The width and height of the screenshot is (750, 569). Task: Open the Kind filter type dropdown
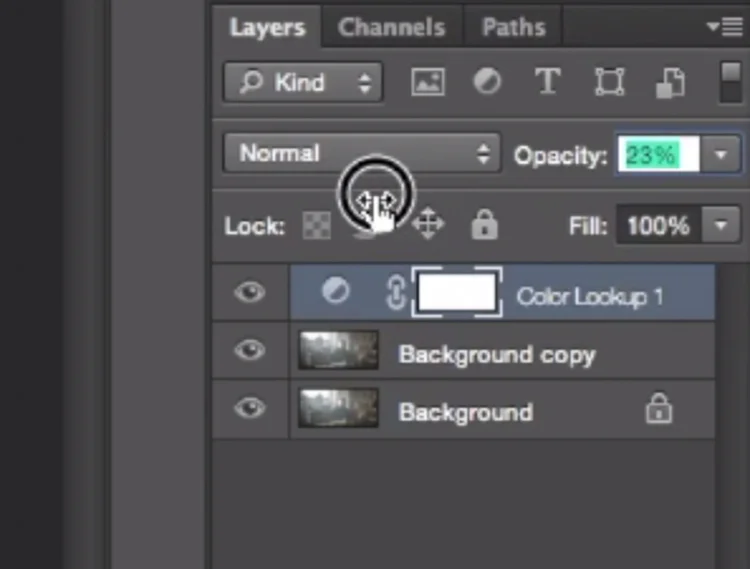click(x=303, y=82)
